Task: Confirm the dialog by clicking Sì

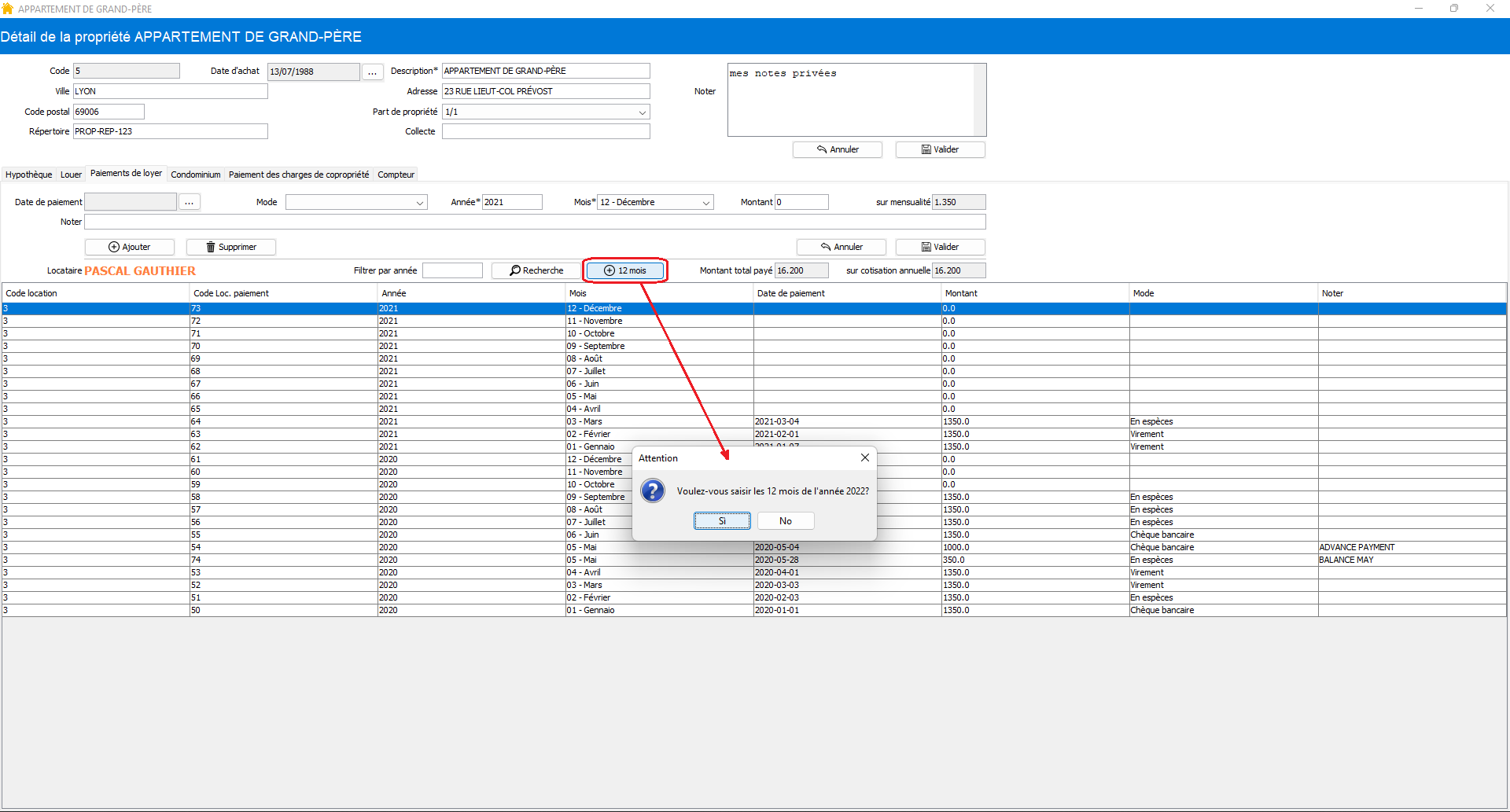Action: point(722,521)
